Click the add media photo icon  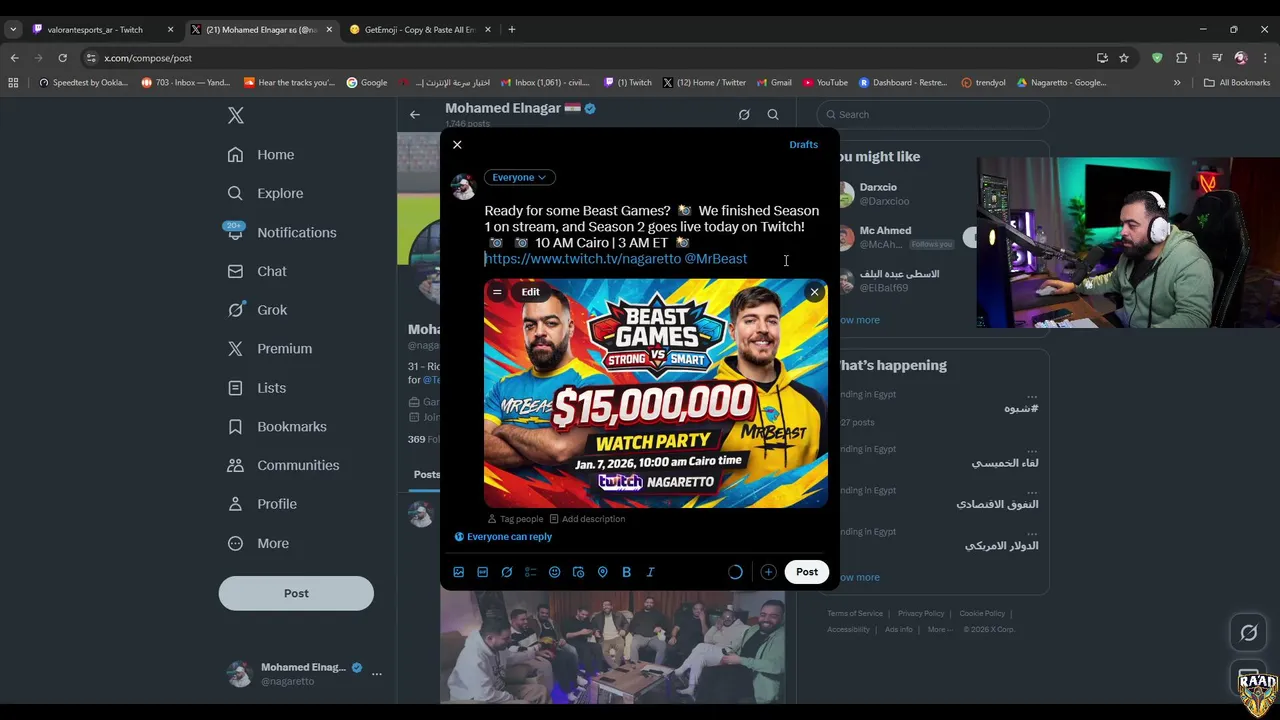point(459,572)
